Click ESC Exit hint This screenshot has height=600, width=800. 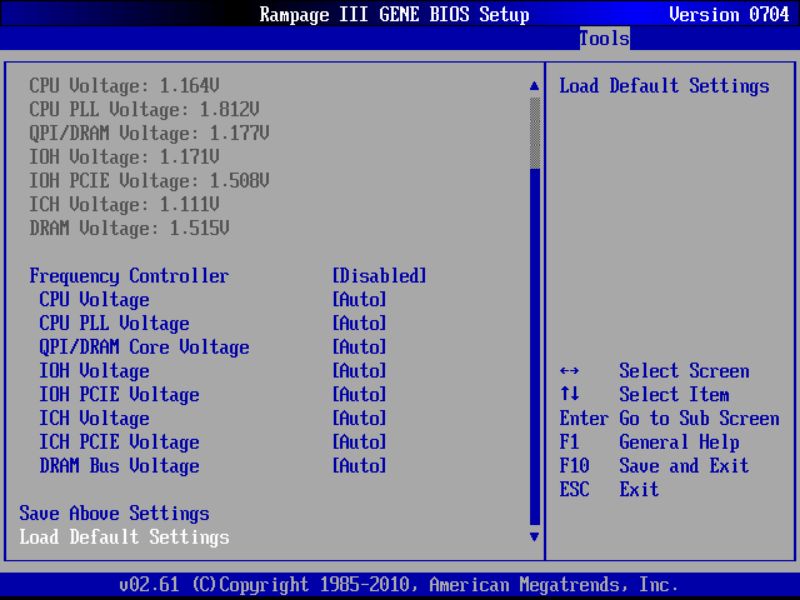coord(609,489)
